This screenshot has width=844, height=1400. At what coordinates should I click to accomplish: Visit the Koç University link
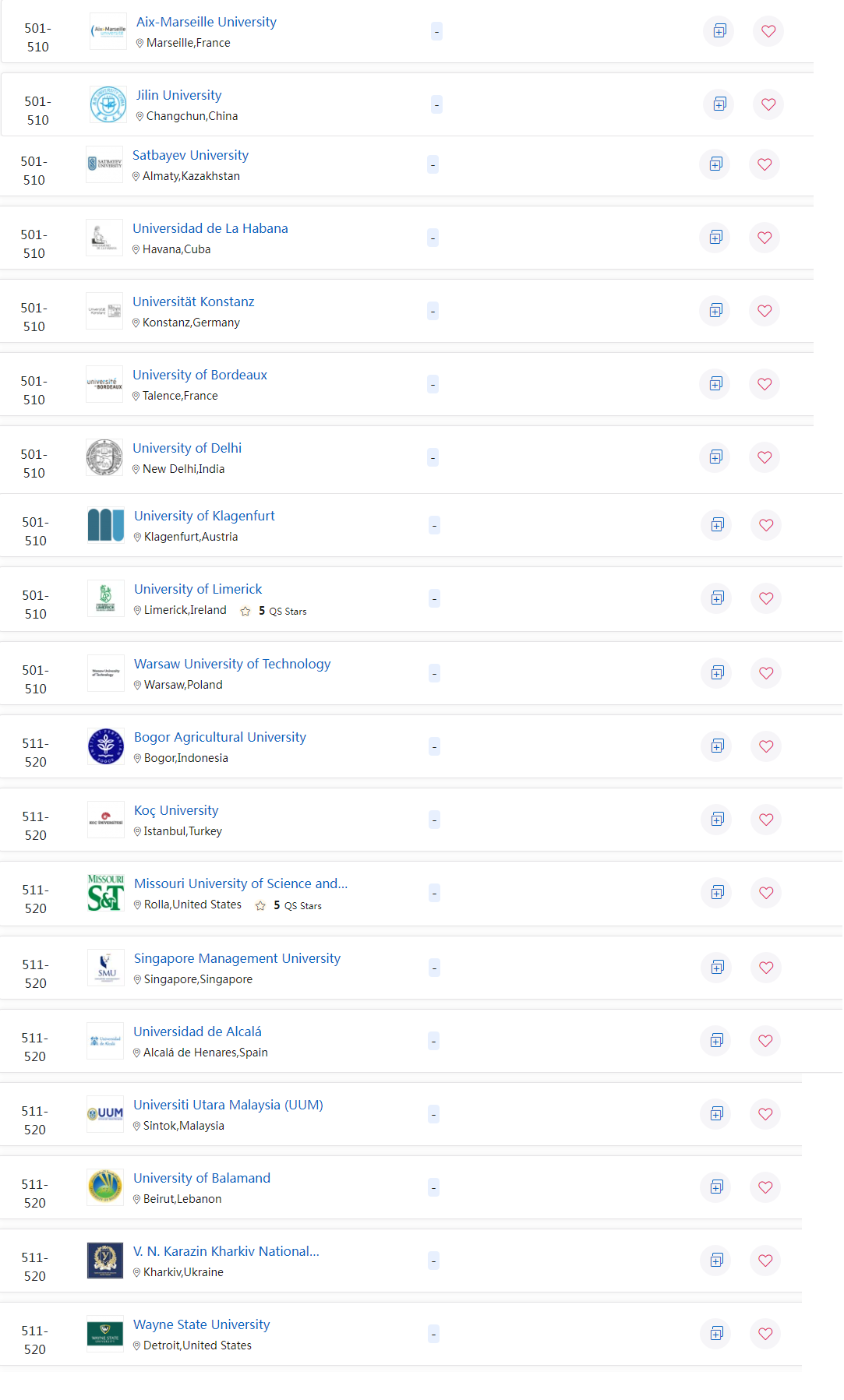tap(176, 810)
